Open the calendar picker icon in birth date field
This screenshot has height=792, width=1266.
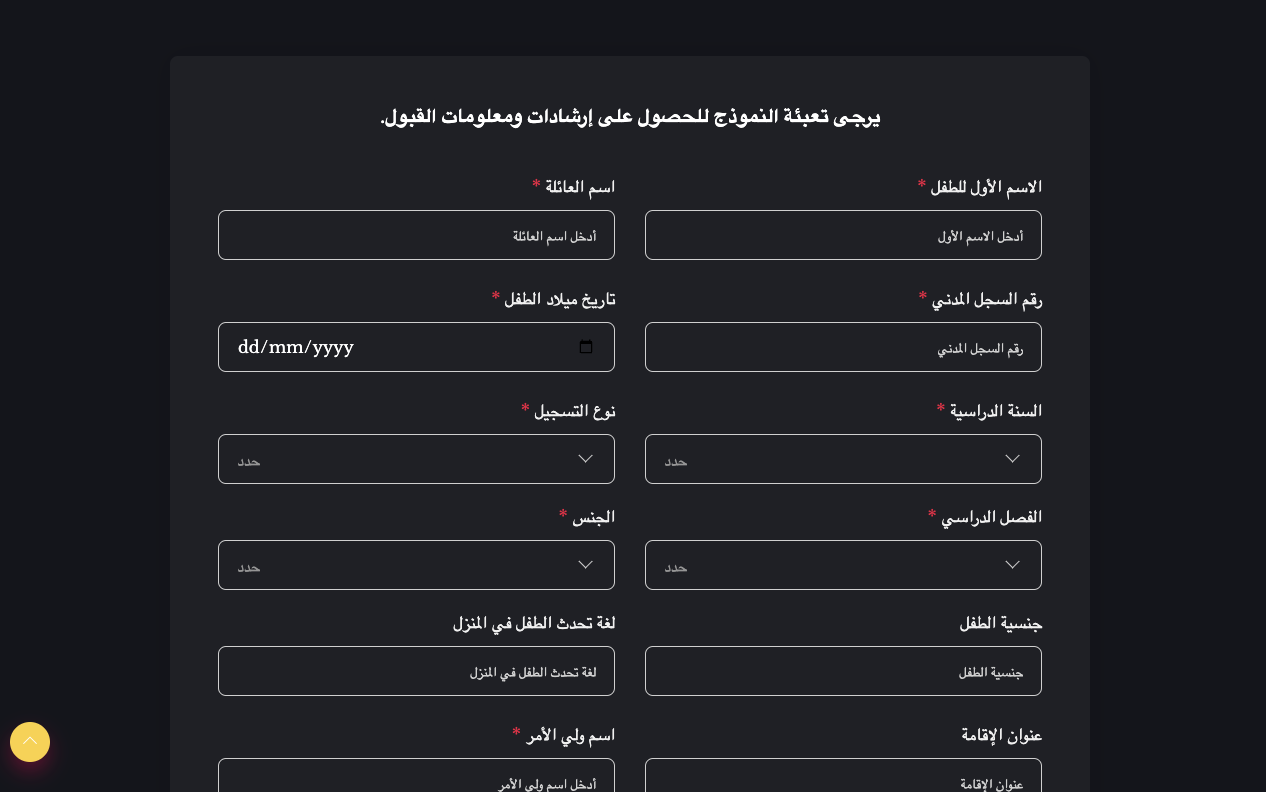586,347
